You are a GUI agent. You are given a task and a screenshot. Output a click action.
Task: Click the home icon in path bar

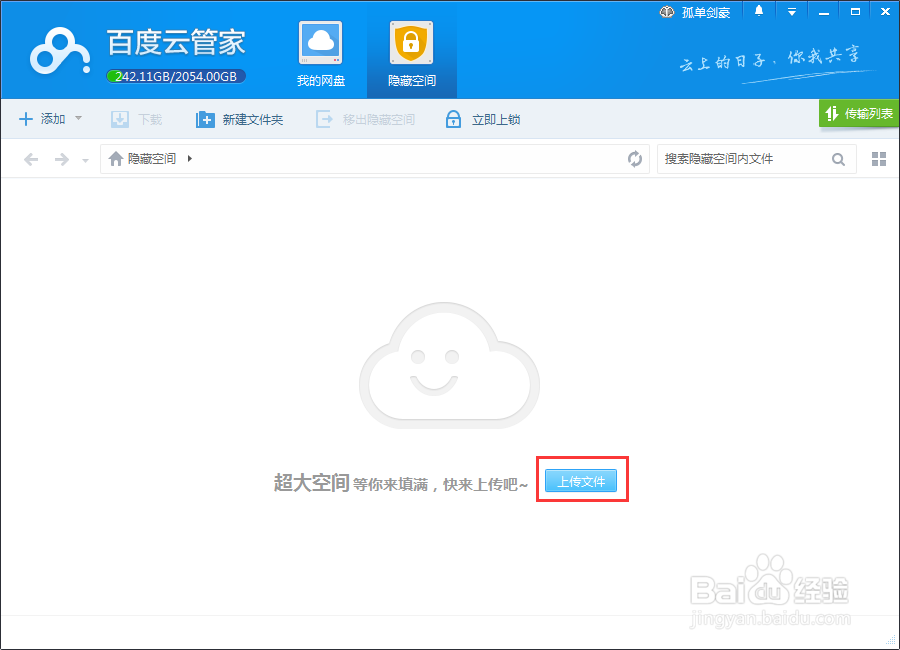(x=116, y=158)
